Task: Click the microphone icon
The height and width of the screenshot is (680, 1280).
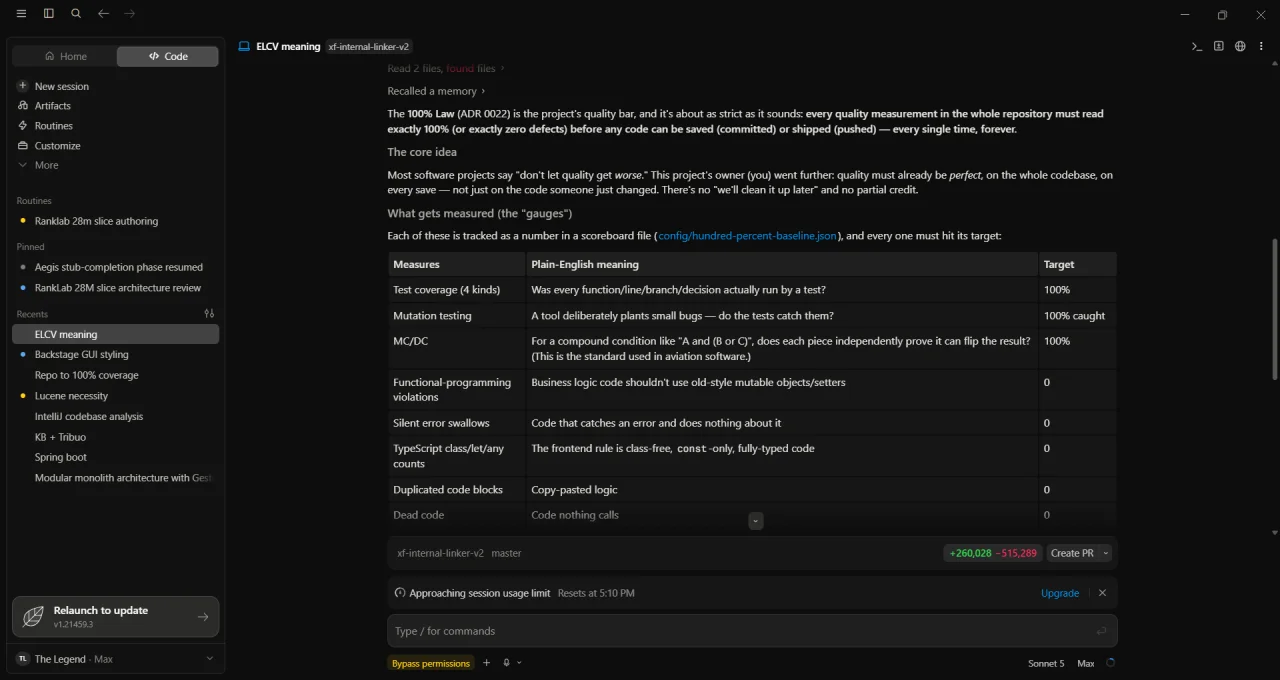Action: pyautogui.click(x=507, y=663)
